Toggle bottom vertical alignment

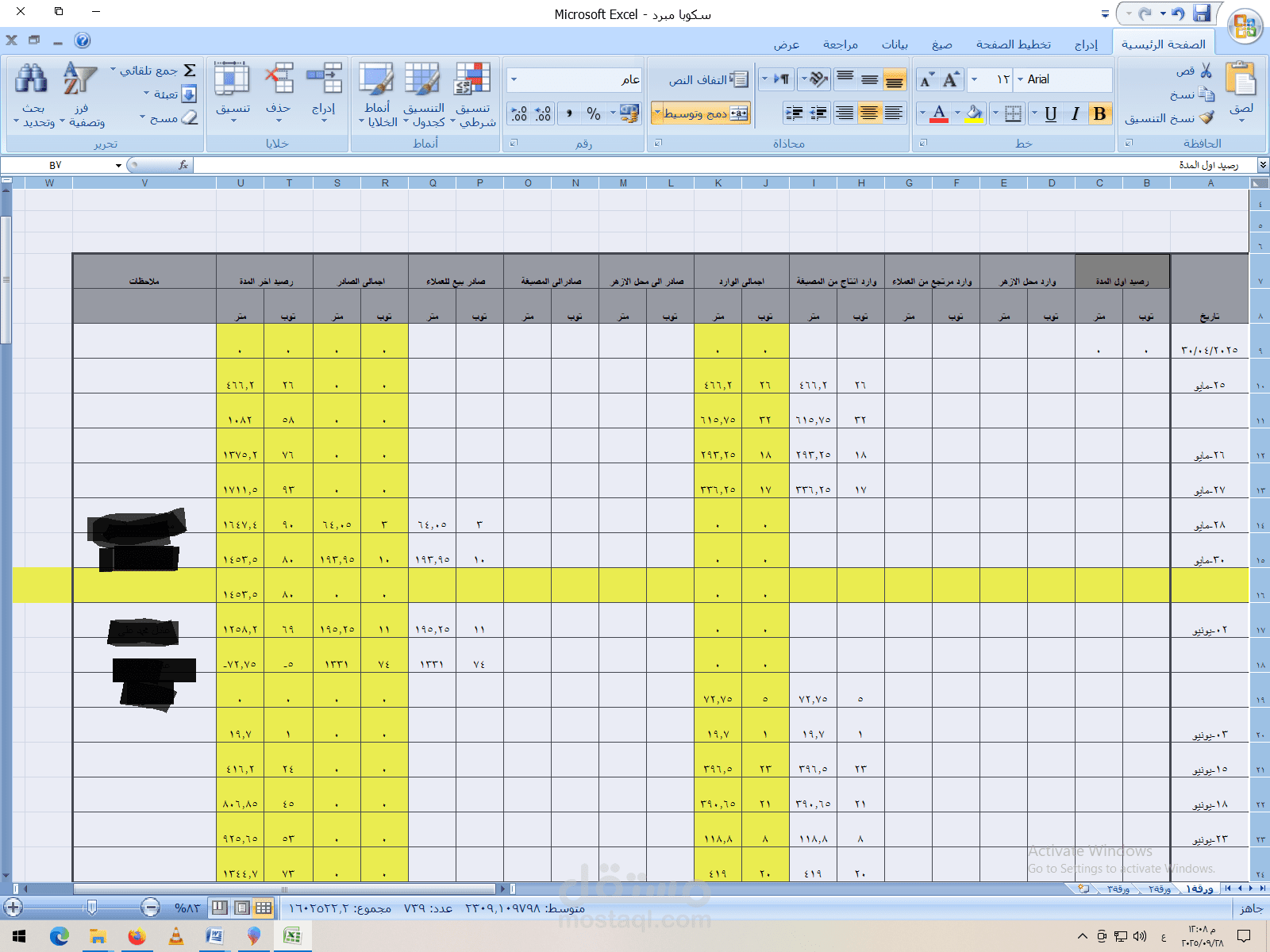[x=895, y=79]
